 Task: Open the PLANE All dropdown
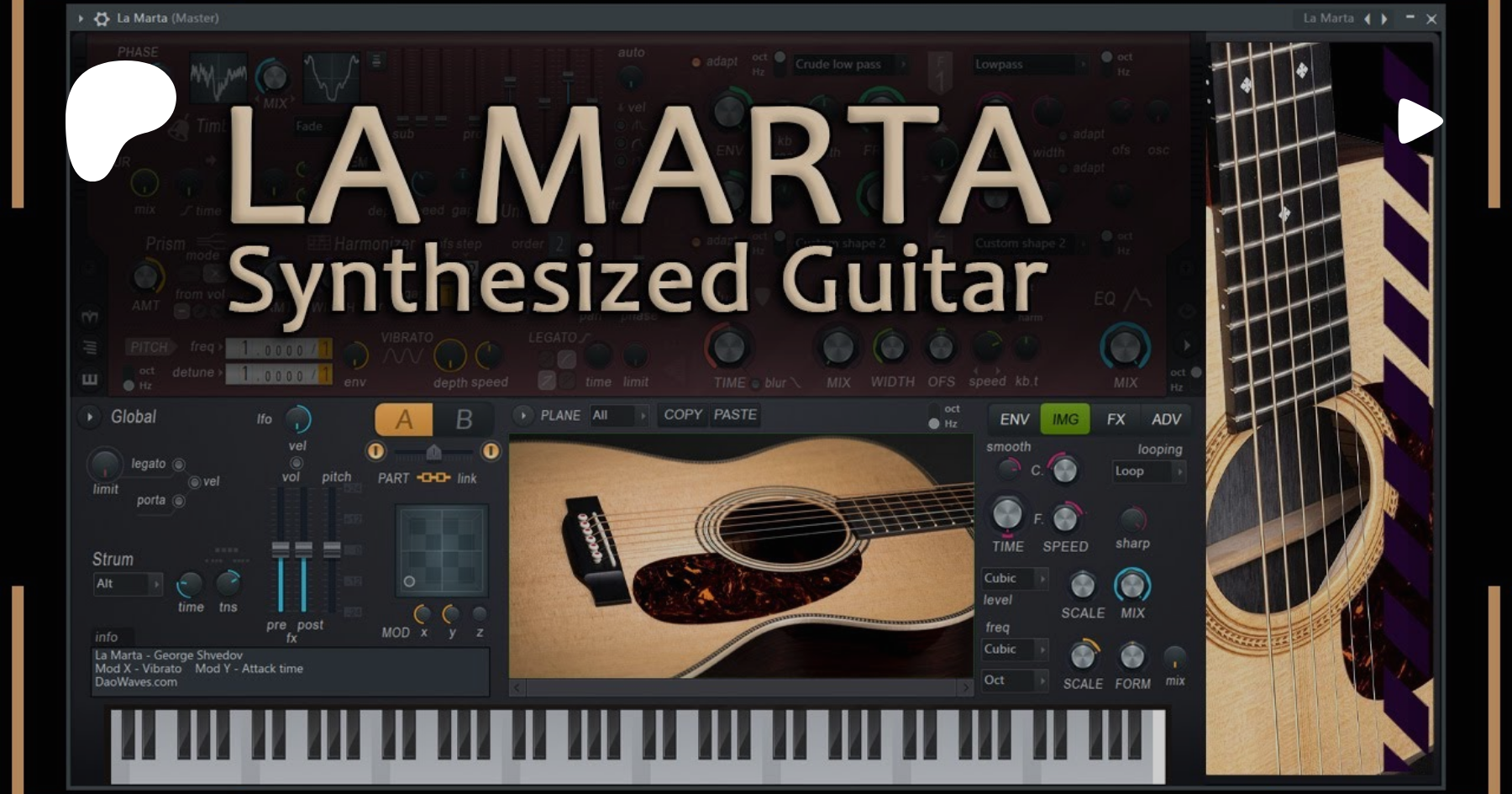pos(619,415)
